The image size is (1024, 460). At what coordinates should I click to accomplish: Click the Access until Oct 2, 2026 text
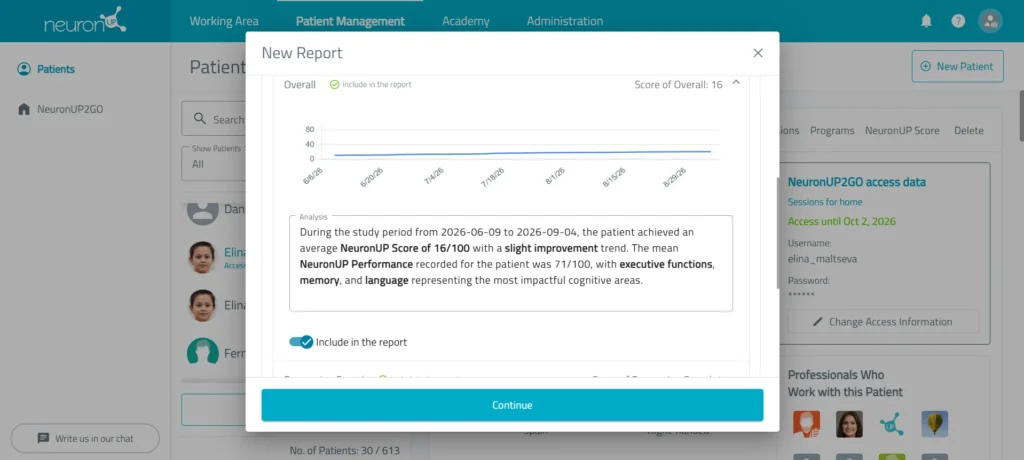click(842, 222)
